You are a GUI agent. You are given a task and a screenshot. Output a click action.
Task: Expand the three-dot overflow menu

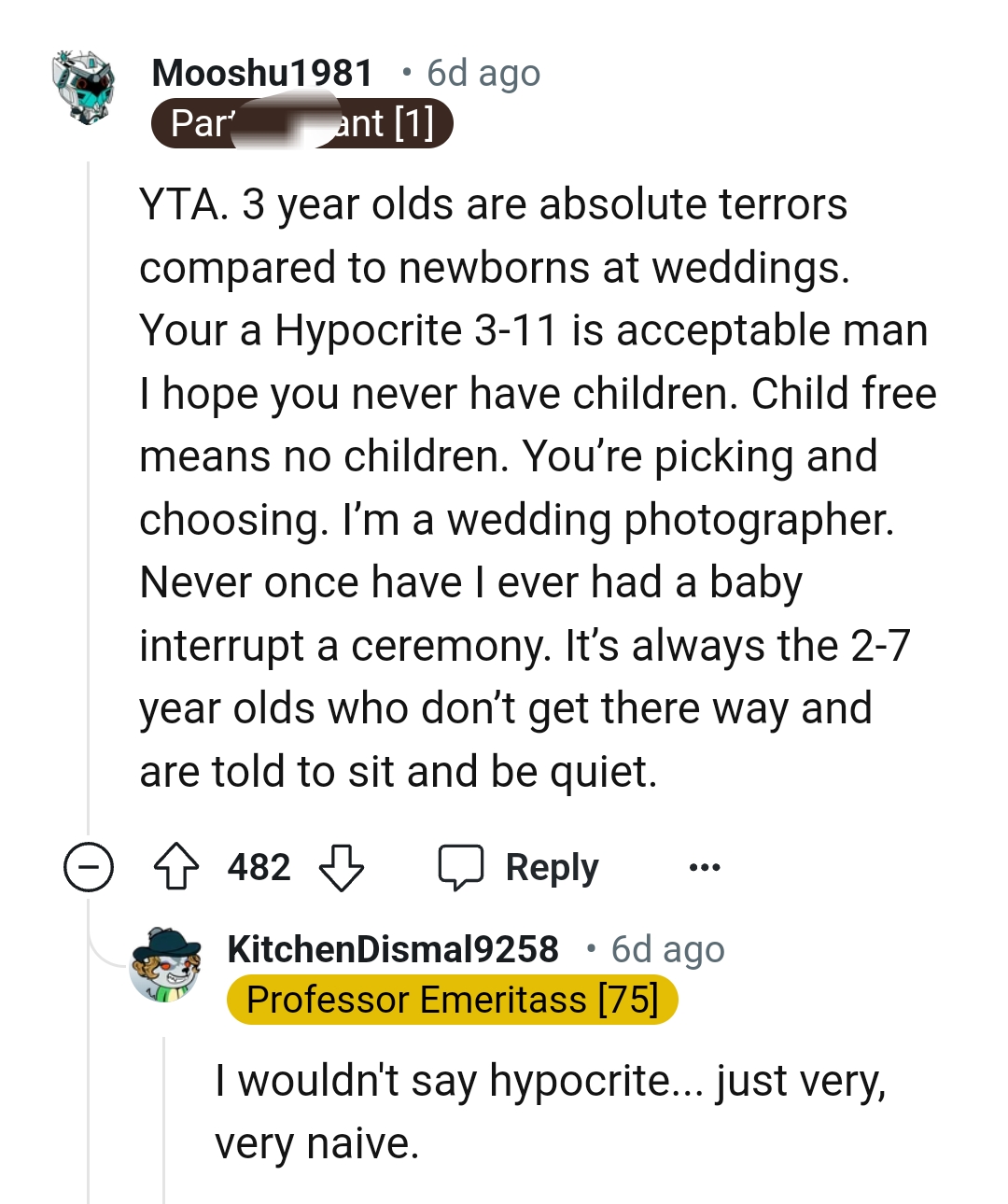706,867
